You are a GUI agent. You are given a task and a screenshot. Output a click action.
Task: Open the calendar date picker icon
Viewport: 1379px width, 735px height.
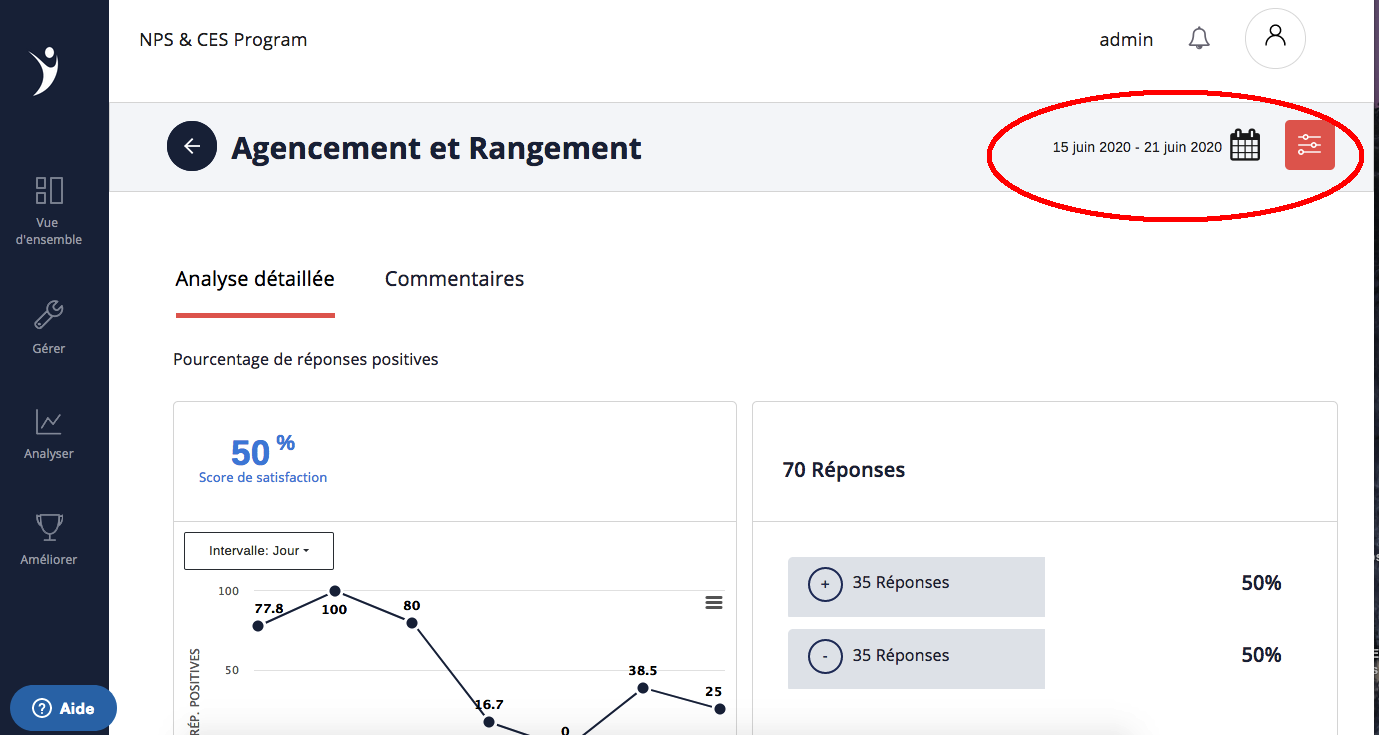(x=1244, y=146)
